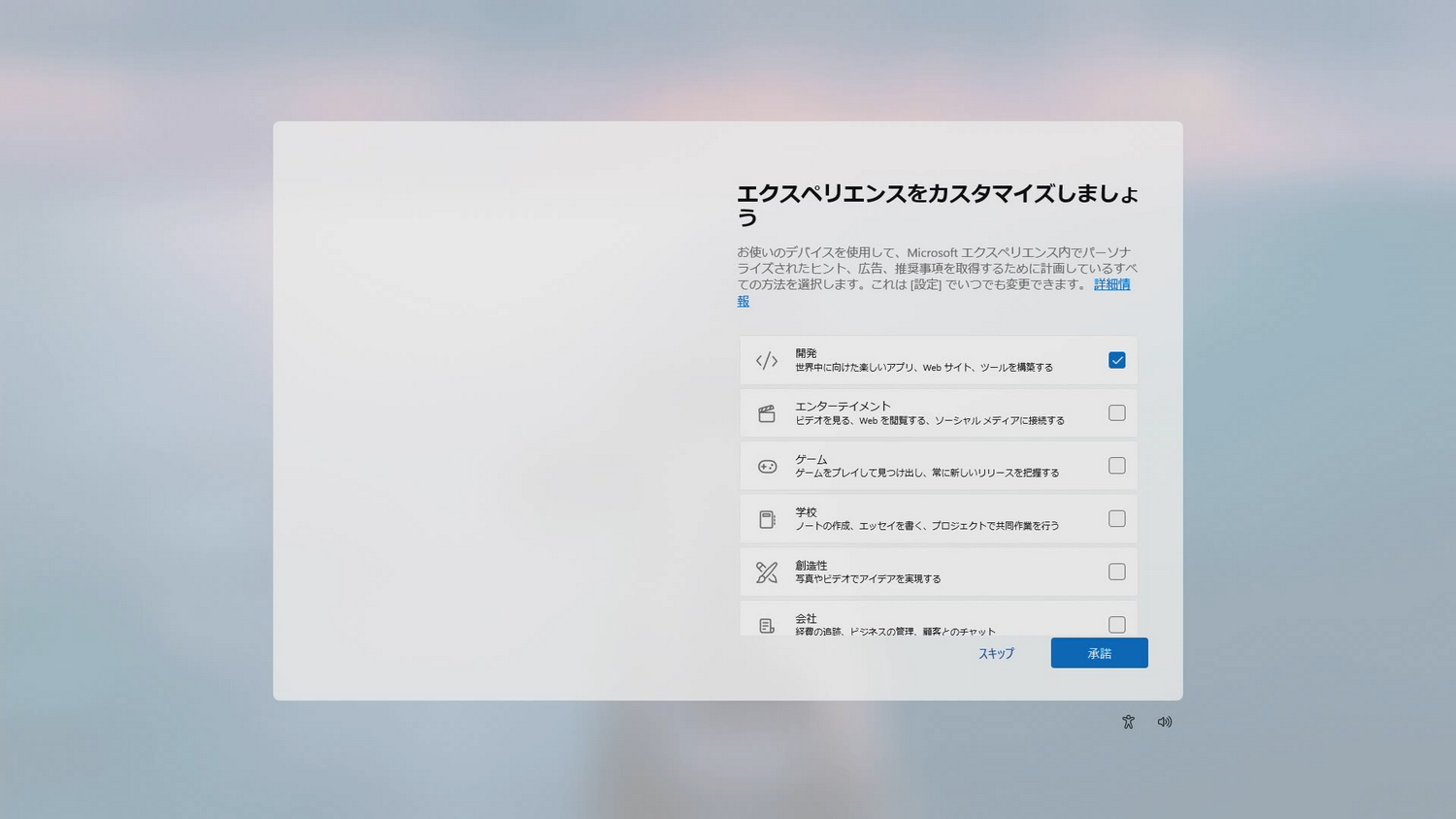Click スキップ to skip customization
The image size is (1456, 819).
click(x=995, y=653)
